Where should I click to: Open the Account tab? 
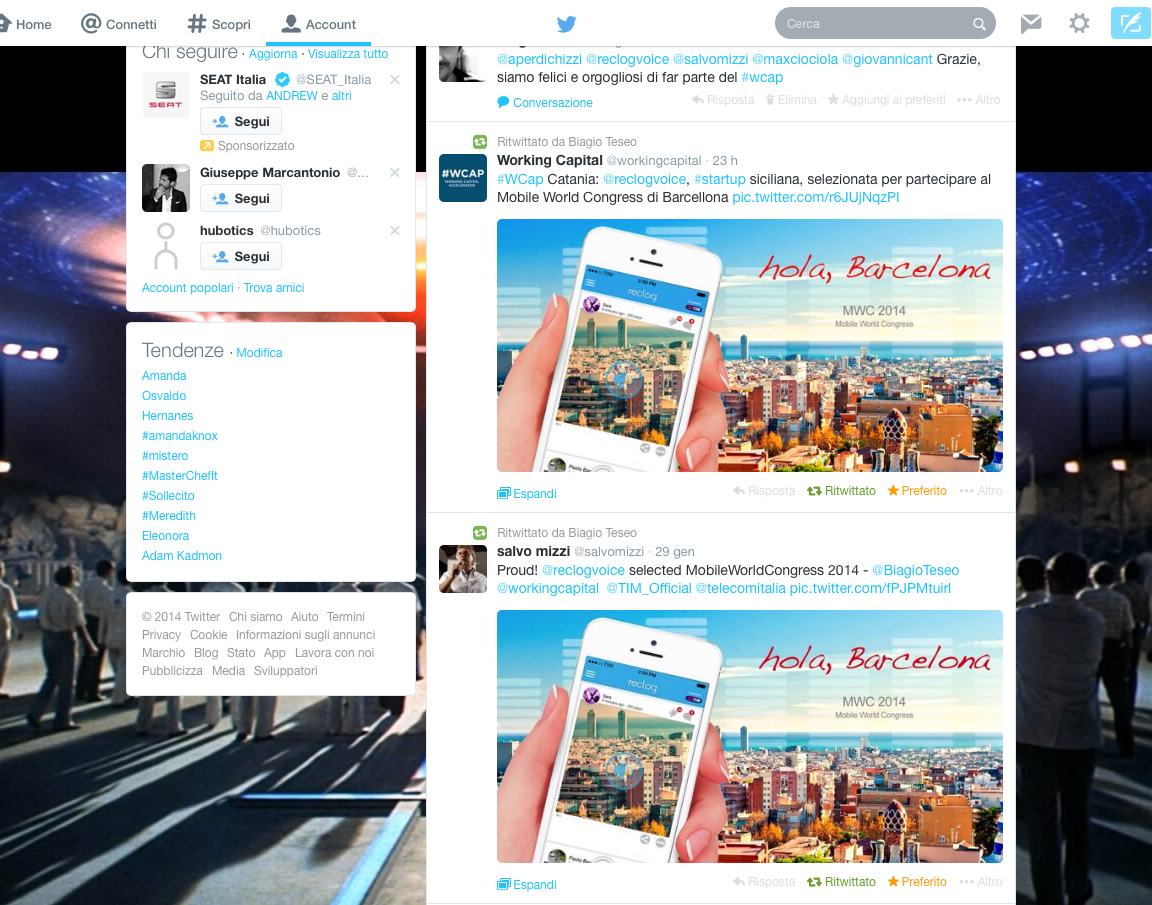(x=319, y=24)
